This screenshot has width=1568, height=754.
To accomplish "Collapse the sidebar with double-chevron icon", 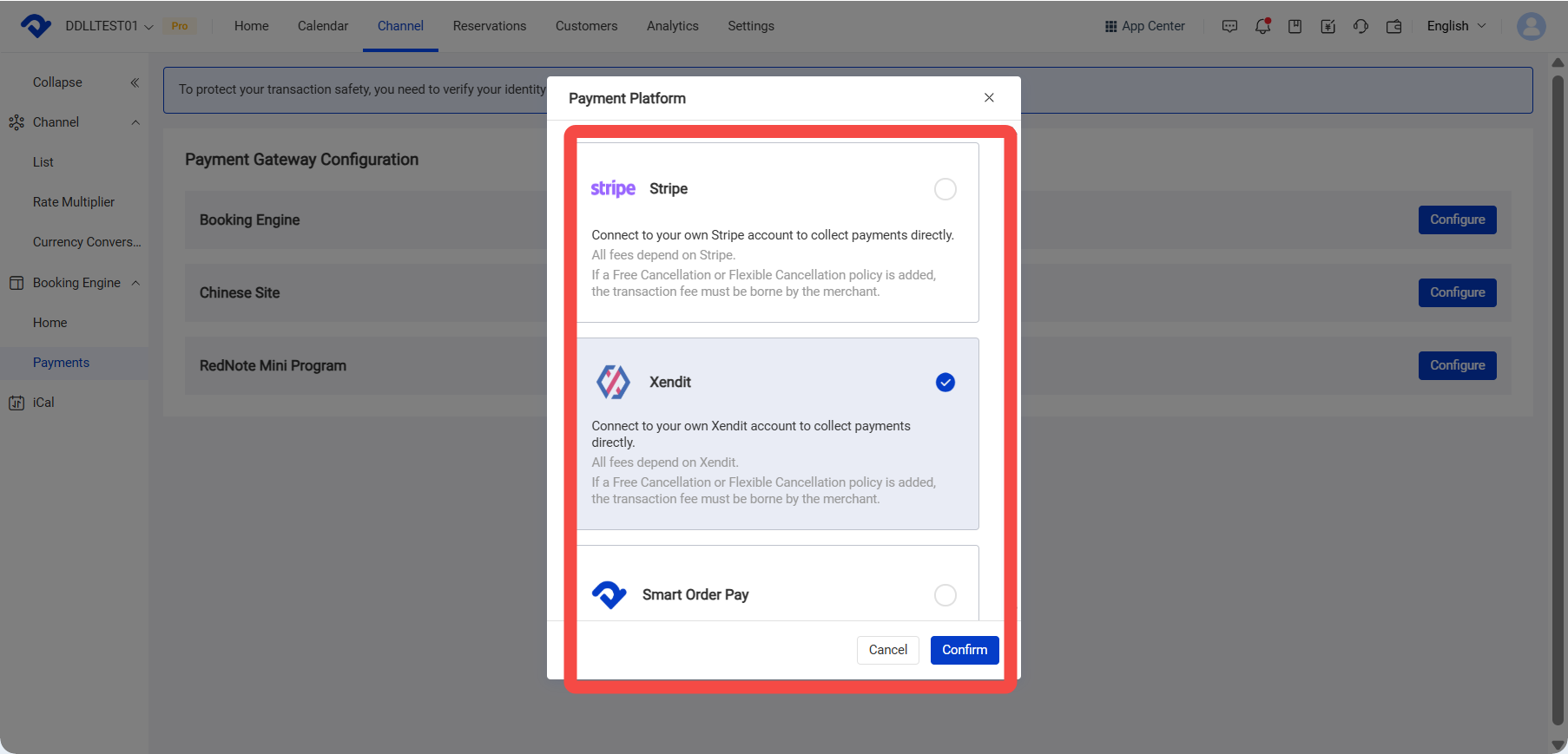I will [x=135, y=82].
